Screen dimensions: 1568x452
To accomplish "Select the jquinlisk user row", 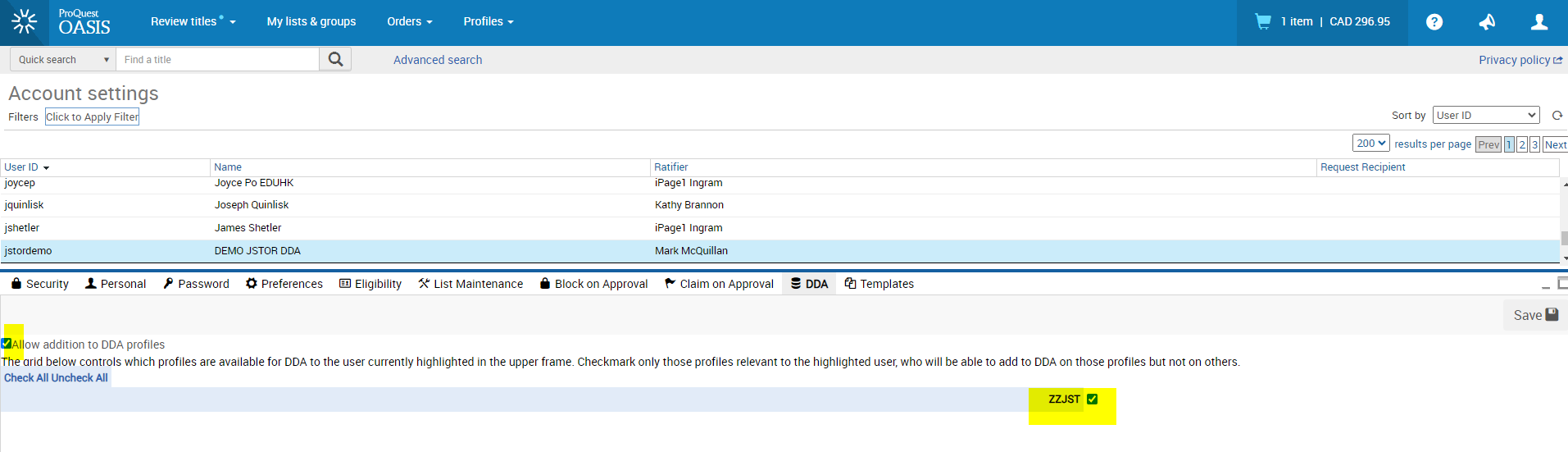I will (779, 205).
